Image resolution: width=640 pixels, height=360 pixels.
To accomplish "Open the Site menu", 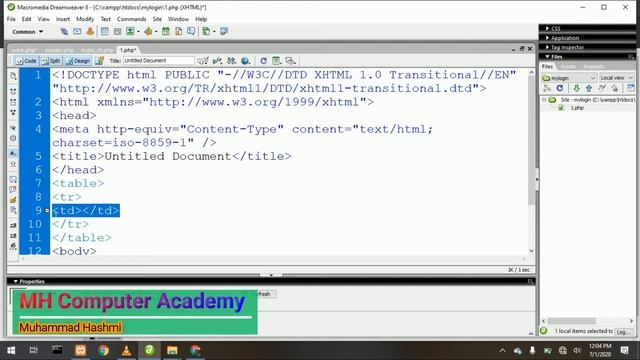I will 157,19.
